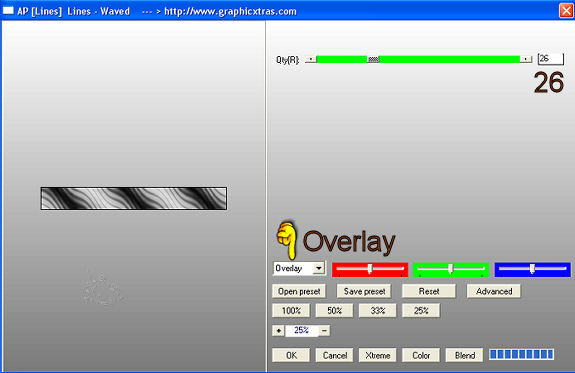Screen dimensions: 575x373
Task: Set preview zoom to 50%
Action: tap(334, 311)
